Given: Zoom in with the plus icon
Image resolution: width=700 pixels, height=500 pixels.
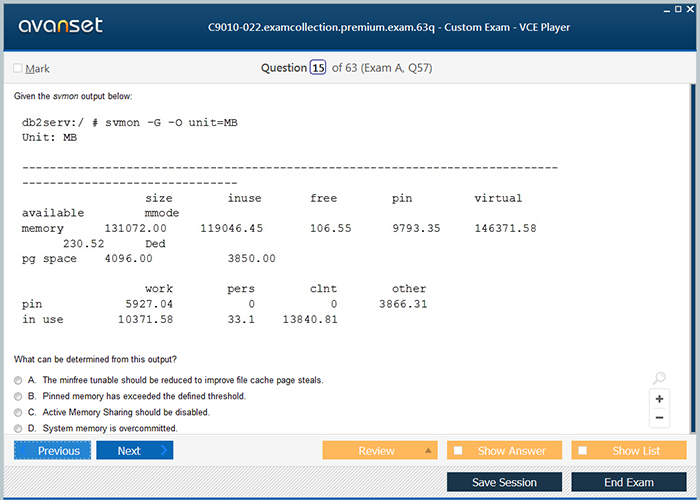Looking at the screenshot, I should pyautogui.click(x=659, y=398).
